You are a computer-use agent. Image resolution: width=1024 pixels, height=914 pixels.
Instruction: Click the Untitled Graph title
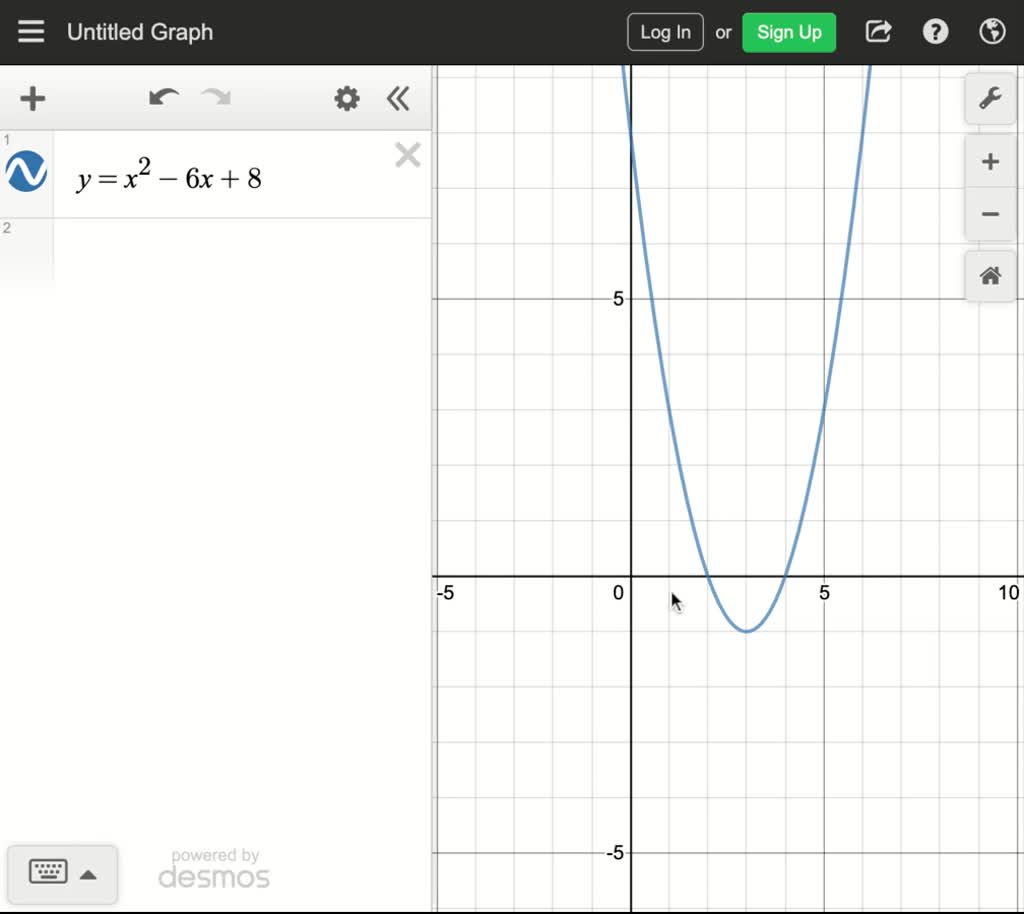[x=139, y=31]
